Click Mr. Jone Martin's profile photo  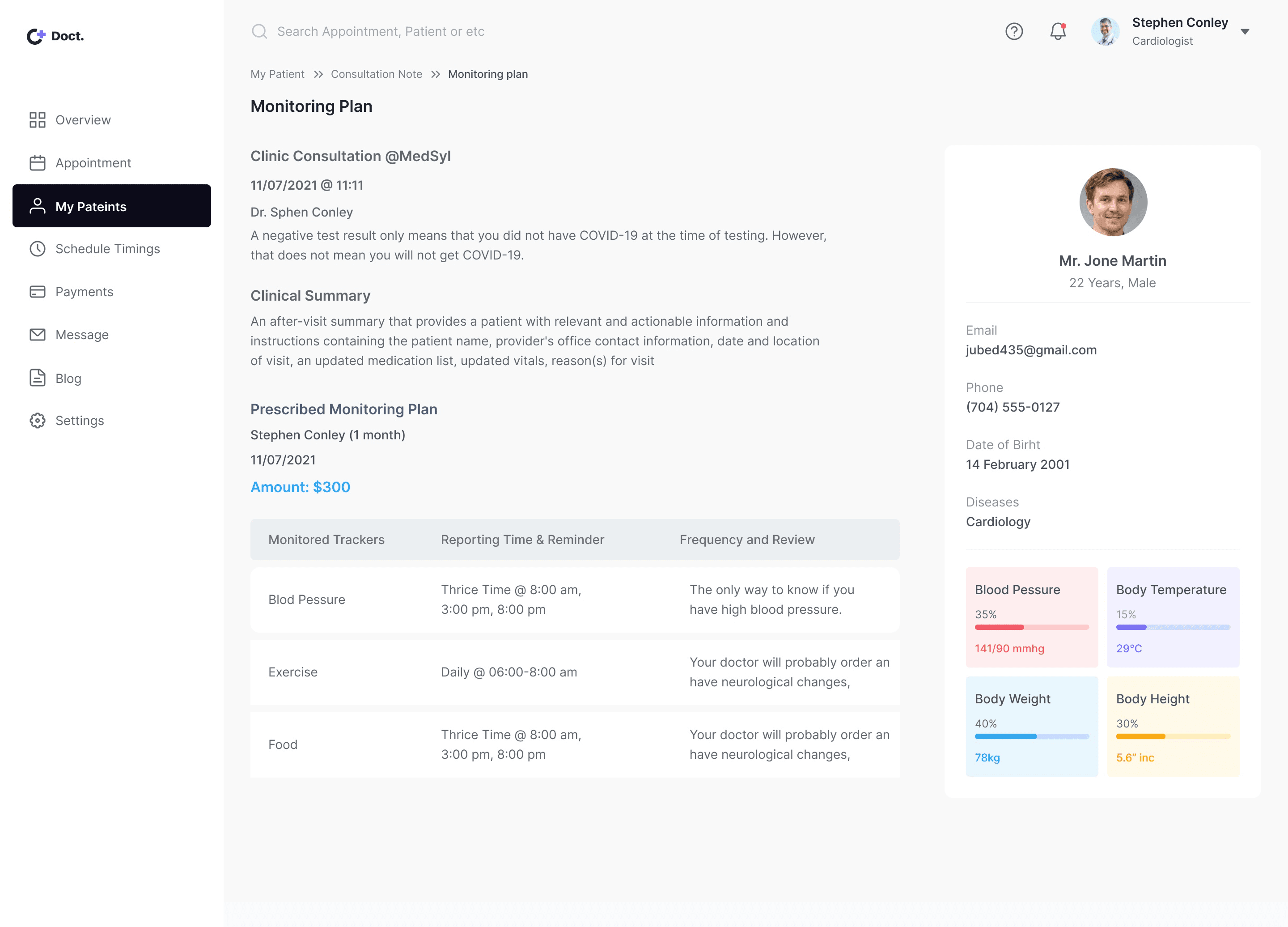coord(1113,202)
